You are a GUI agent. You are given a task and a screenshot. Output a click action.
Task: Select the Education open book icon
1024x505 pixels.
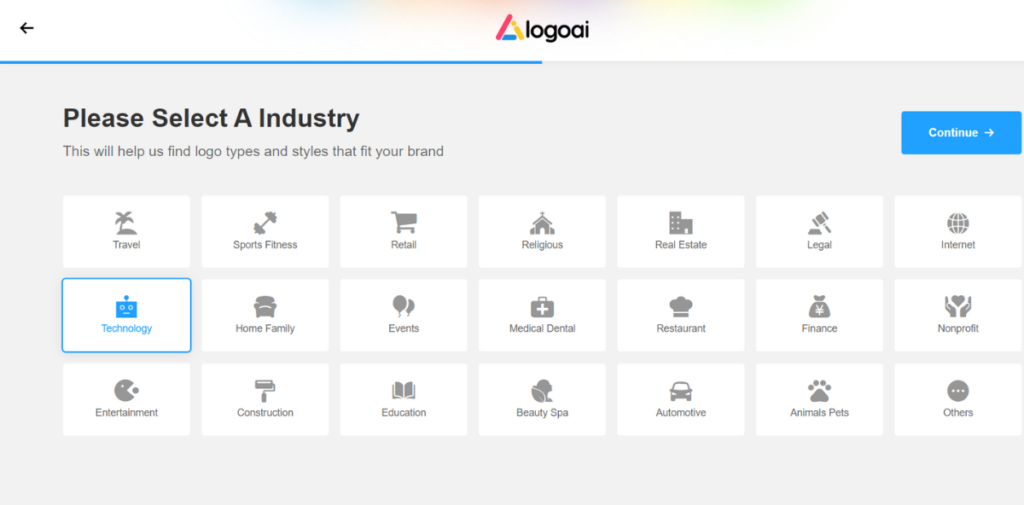[404, 391]
